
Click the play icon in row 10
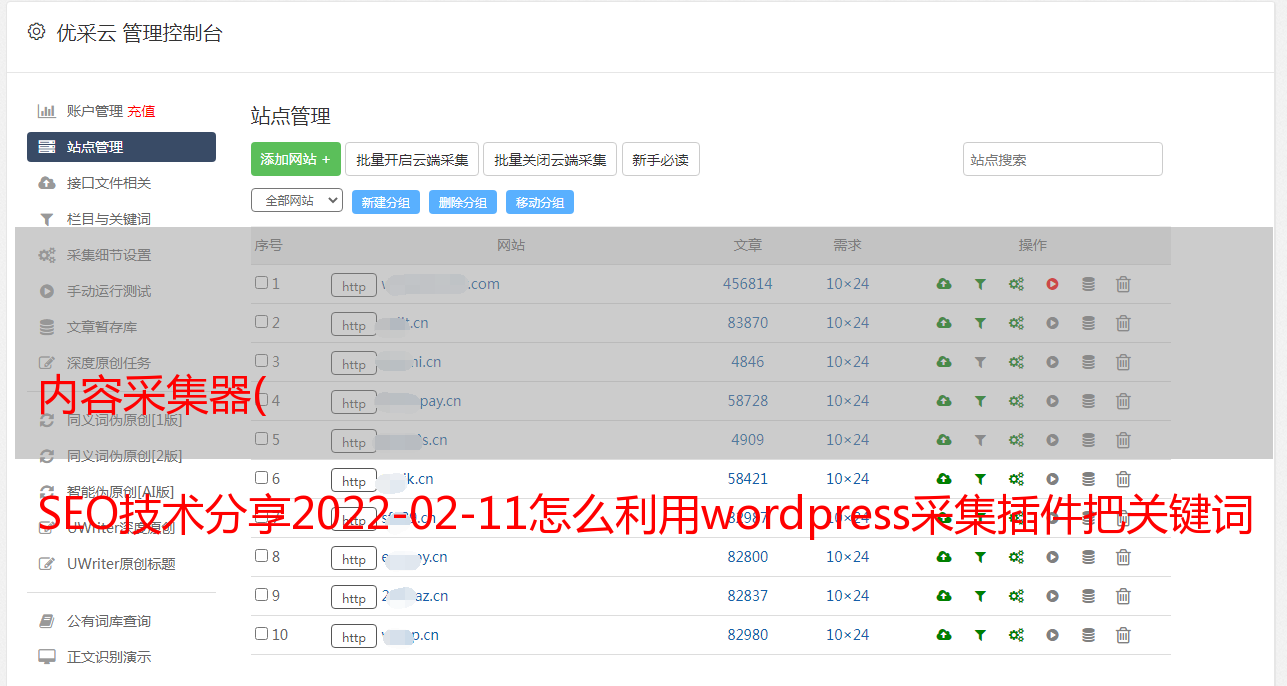pos(1052,635)
